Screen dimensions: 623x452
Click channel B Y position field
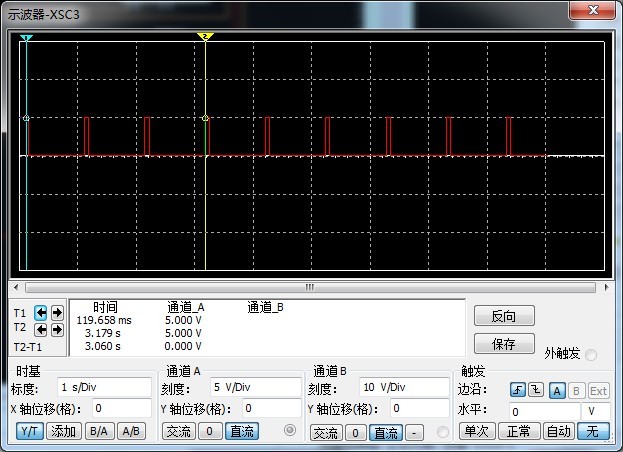(x=419, y=409)
